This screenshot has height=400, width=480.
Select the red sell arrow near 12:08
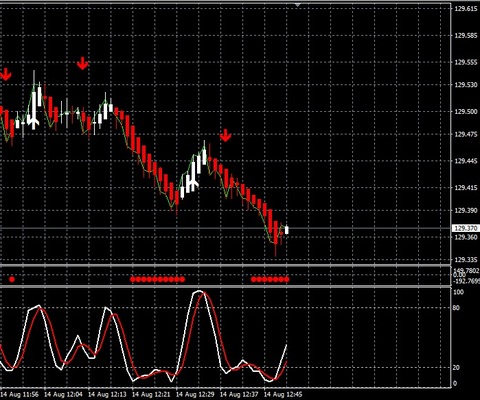pyautogui.click(x=83, y=63)
